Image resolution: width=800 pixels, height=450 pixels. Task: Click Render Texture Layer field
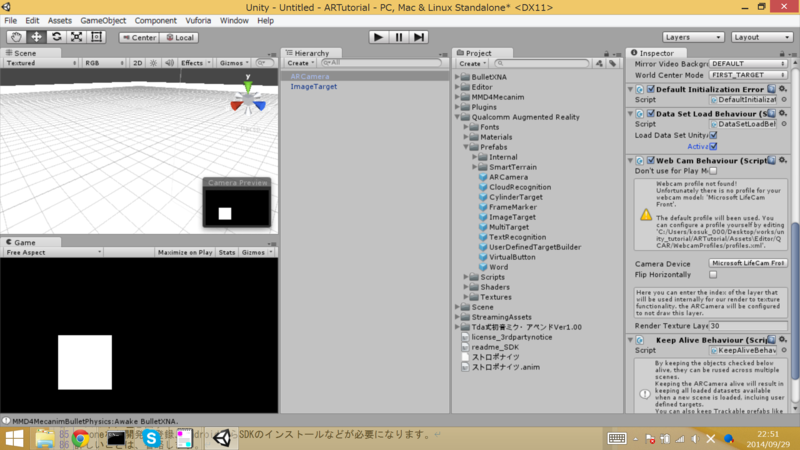pyautogui.click(x=748, y=326)
